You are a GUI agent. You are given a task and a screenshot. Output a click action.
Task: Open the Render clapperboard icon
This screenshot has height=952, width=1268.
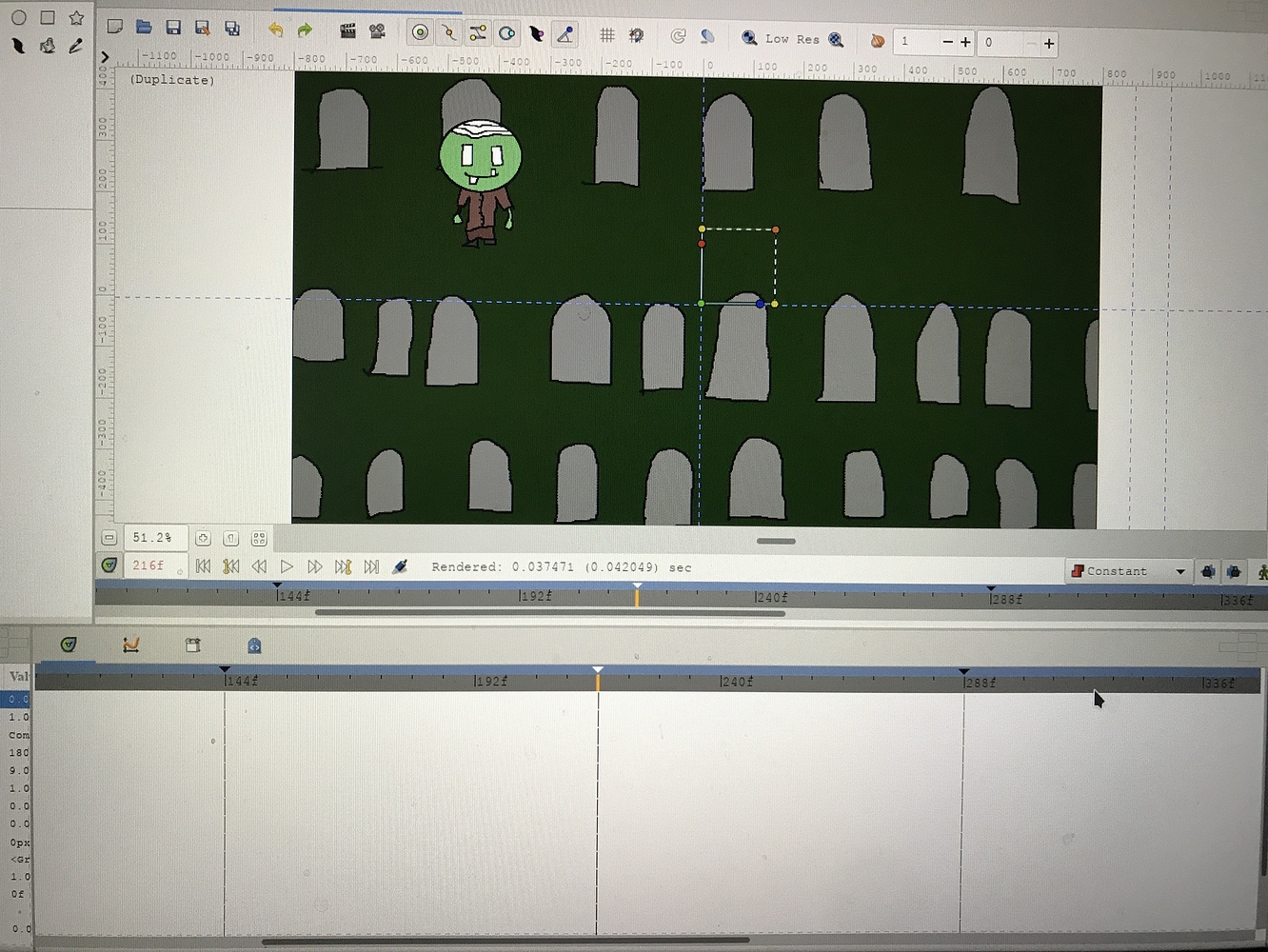(x=347, y=30)
